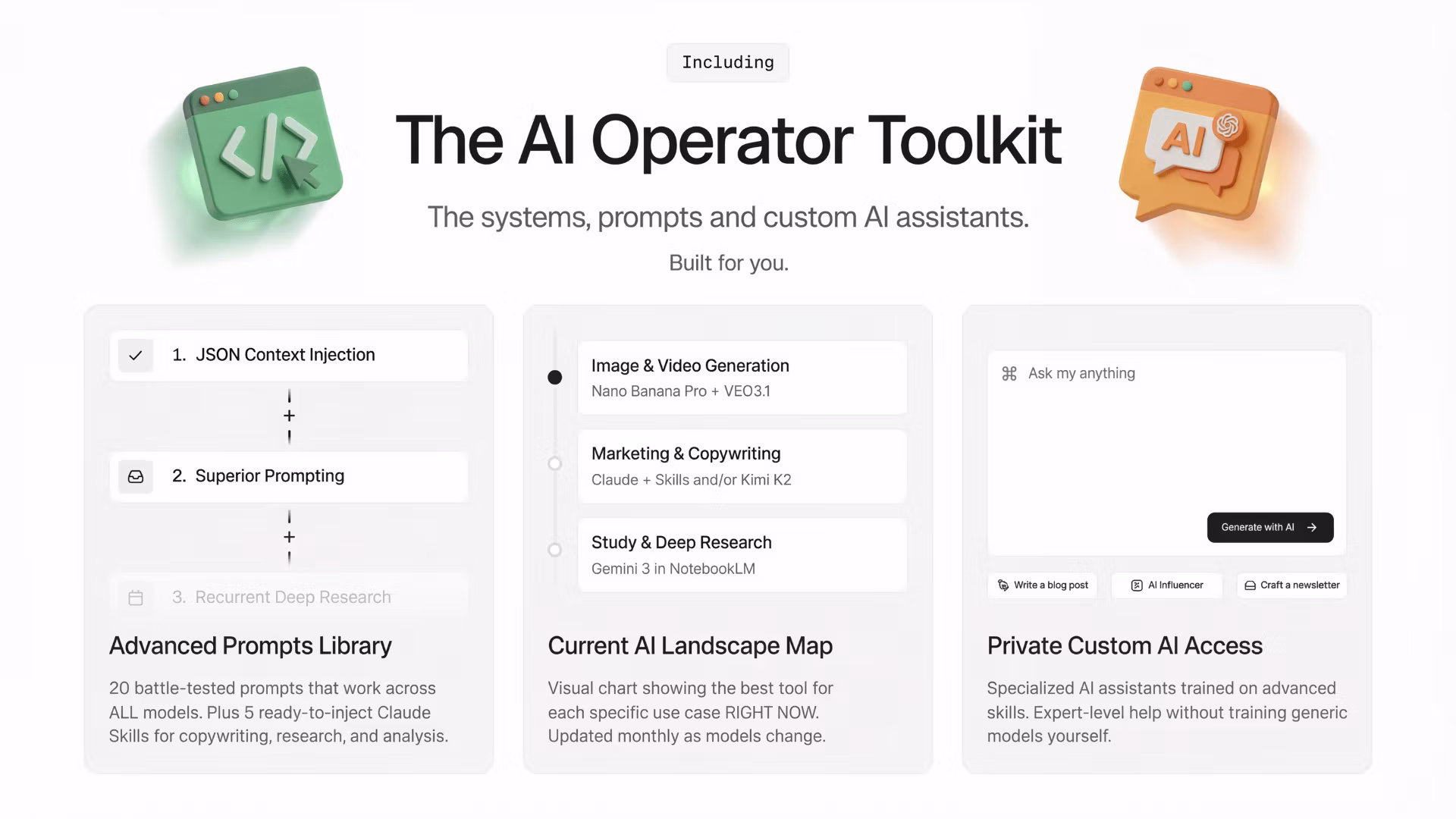Select the timeline dot for Study & Deep Research
Image resolution: width=1456 pixels, height=819 pixels.
555,550
